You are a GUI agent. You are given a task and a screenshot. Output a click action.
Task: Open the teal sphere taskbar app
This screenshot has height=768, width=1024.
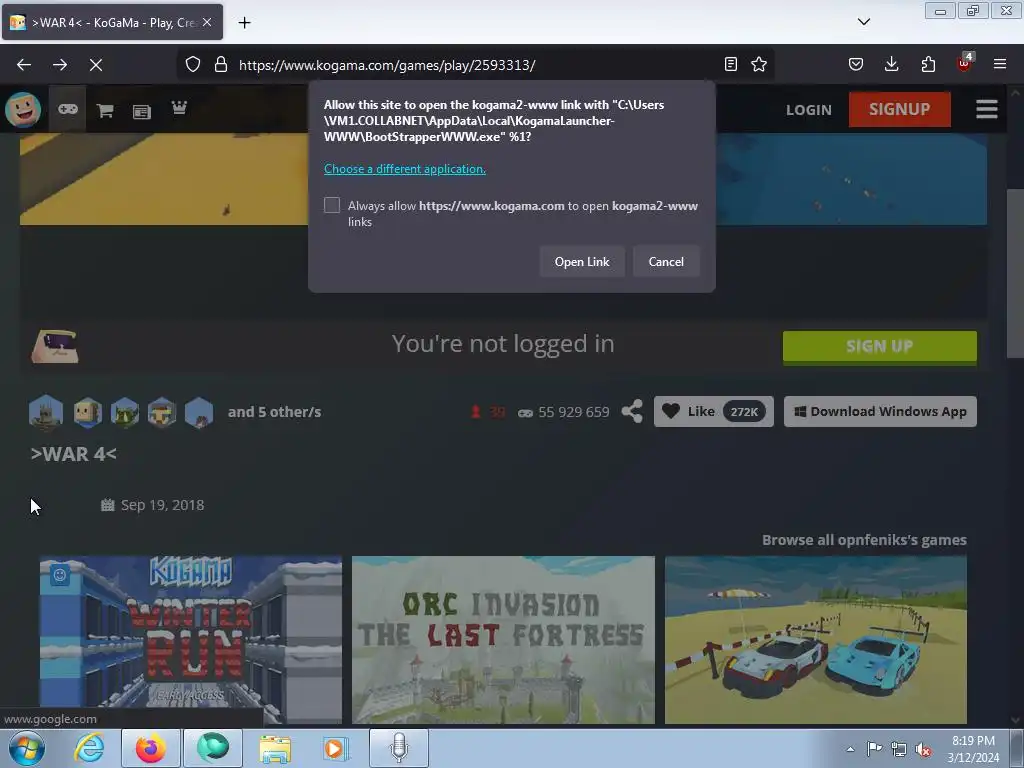pyautogui.click(x=213, y=748)
